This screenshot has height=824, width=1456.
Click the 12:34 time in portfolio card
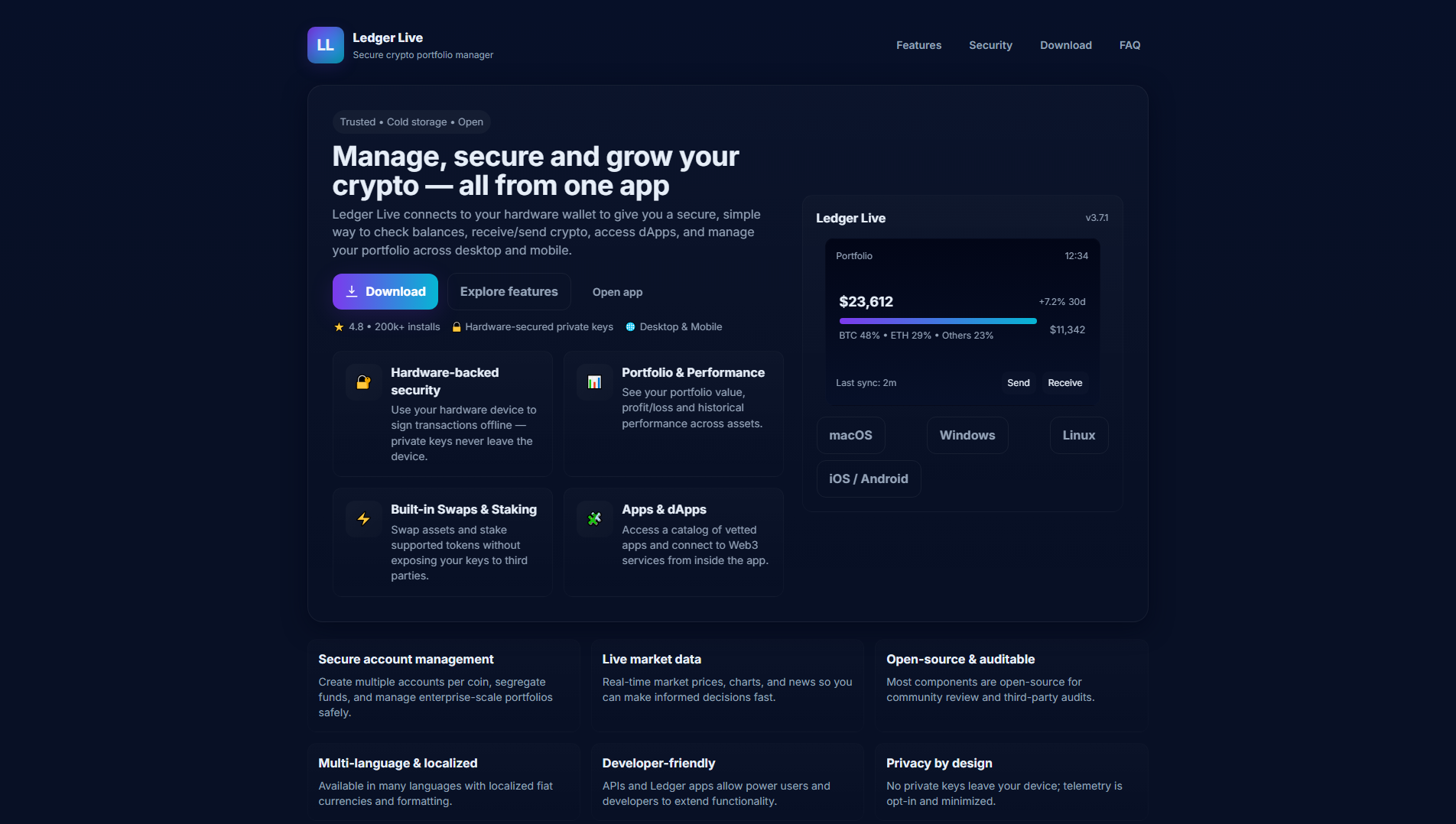coord(1076,256)
